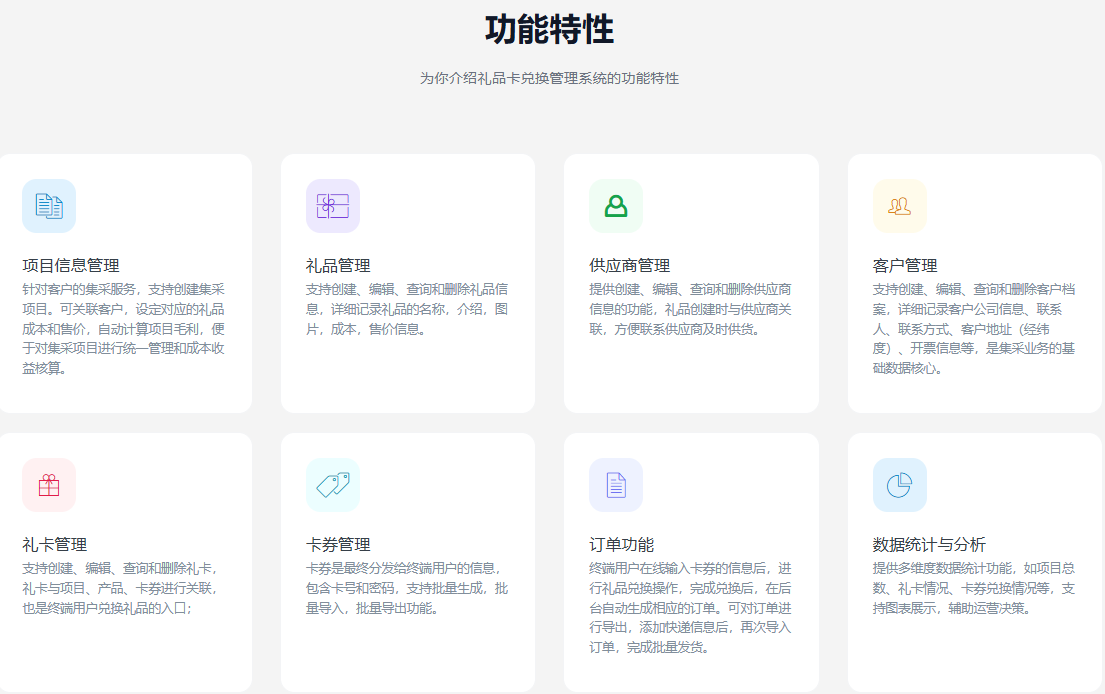Select the 礼卡管理 card title
This screenshot has width=1105, height=694.
[x=54, y=545]
